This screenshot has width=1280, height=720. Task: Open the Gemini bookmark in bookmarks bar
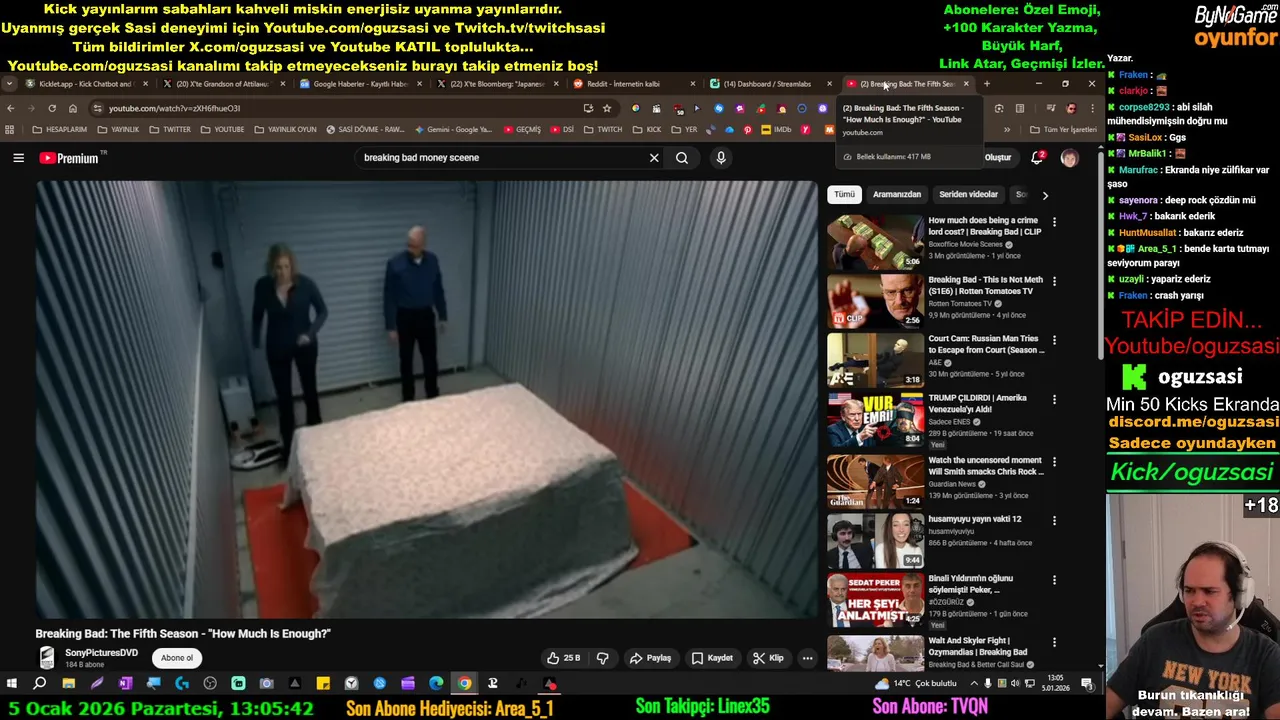(x=454, y=129)
